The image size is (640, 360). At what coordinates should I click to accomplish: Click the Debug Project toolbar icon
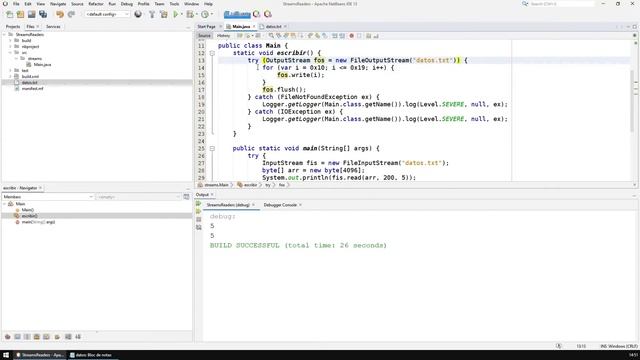pos(190,14)
